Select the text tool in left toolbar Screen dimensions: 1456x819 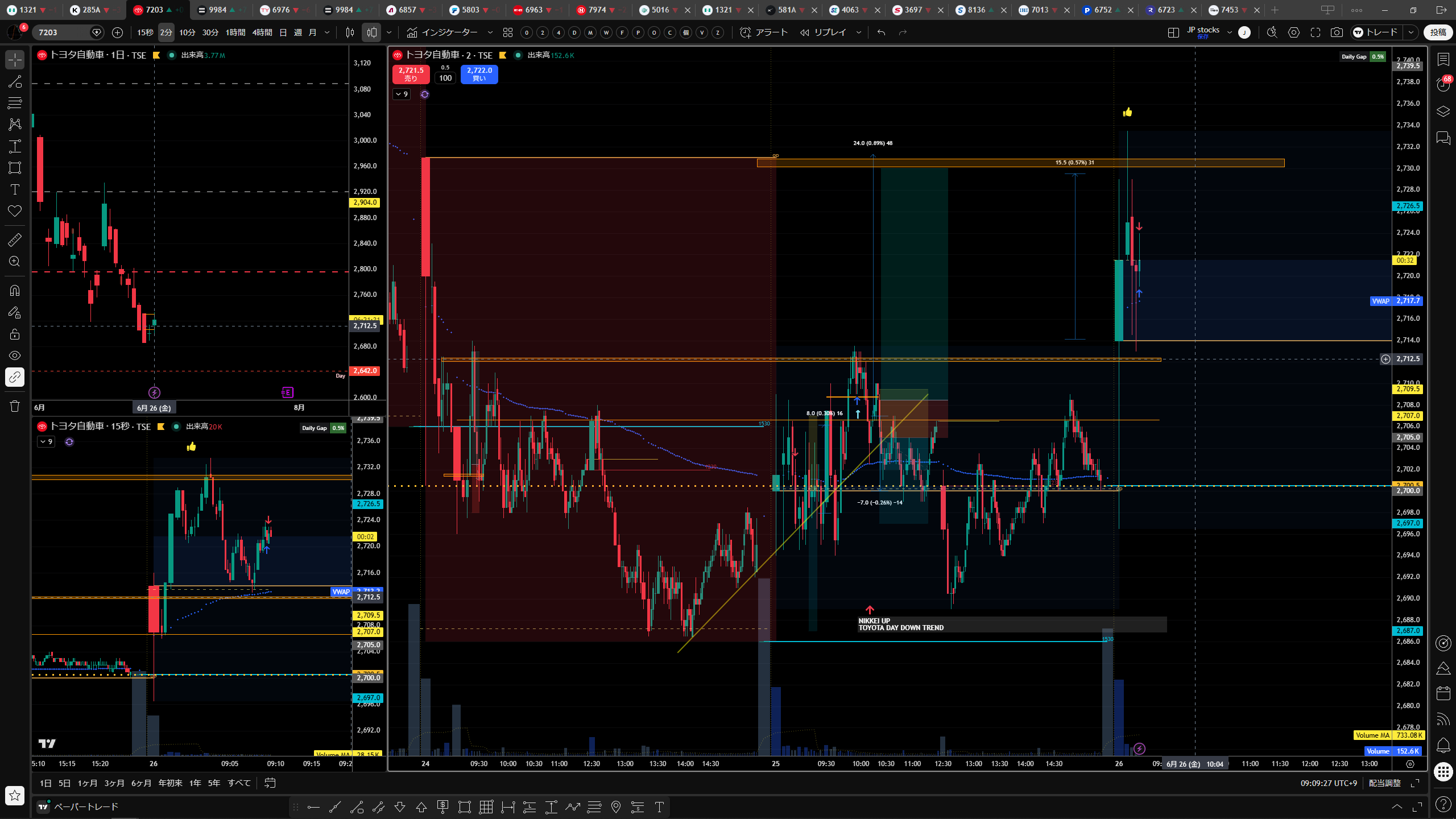coord(15,189)
